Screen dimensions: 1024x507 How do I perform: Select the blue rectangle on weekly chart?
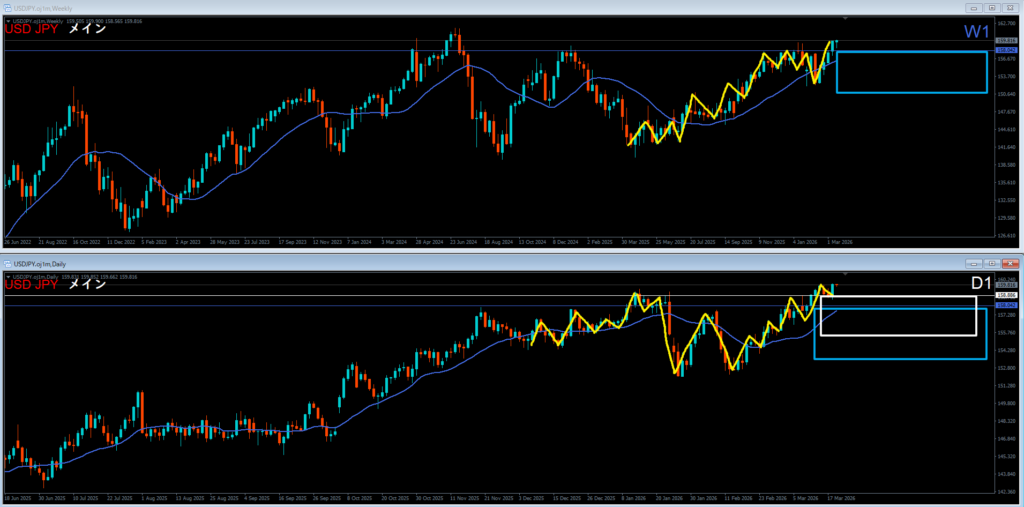click(911, 52)
